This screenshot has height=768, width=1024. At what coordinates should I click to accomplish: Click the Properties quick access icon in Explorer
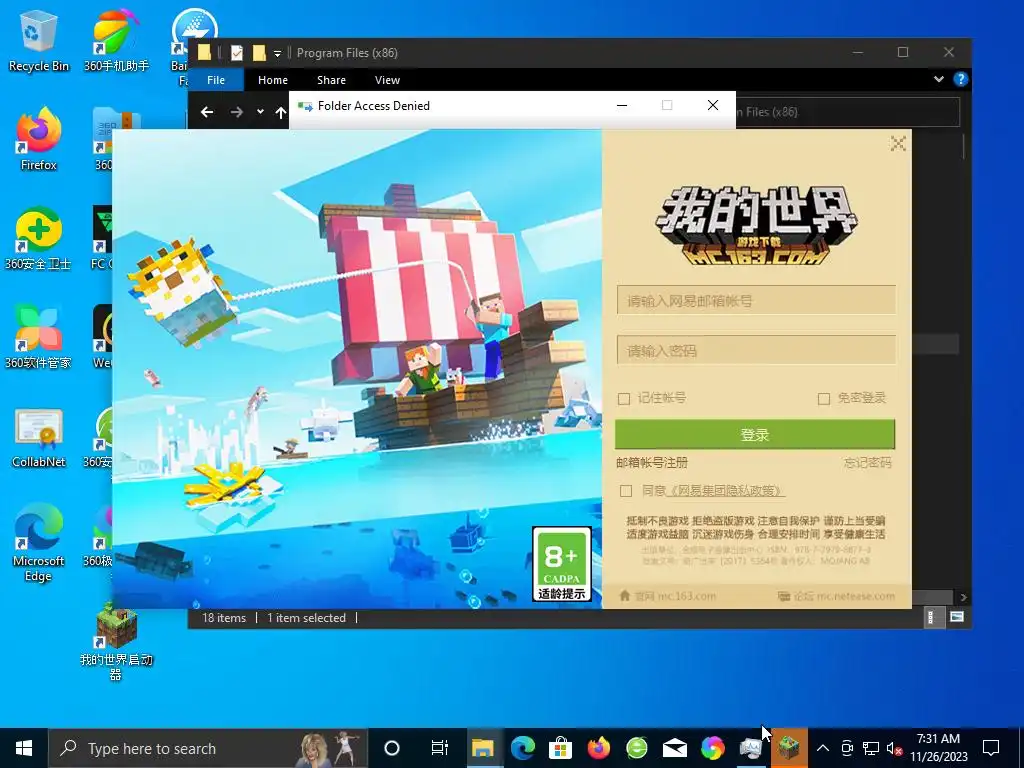tap(236, 53)
